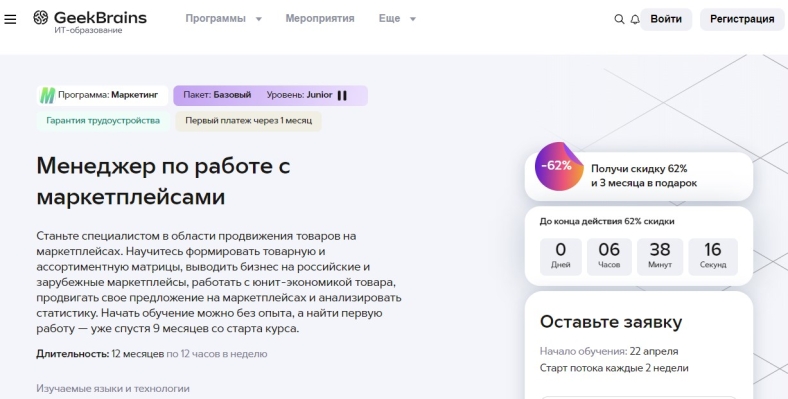Click the text До конца действия 62% скидки
788x399 pixels.
point(607,221)
